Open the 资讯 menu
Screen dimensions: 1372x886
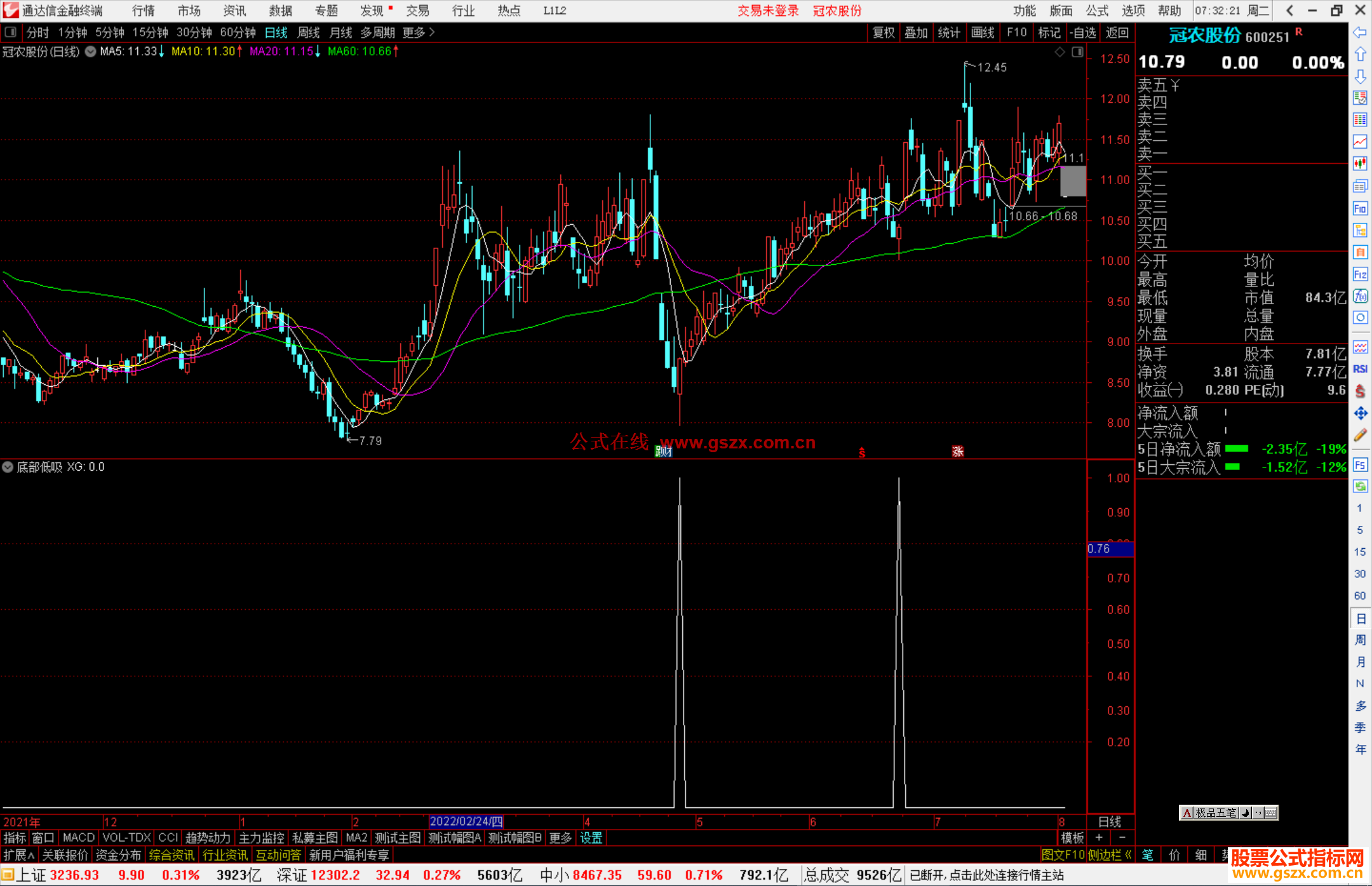click(x=235, y=10)
